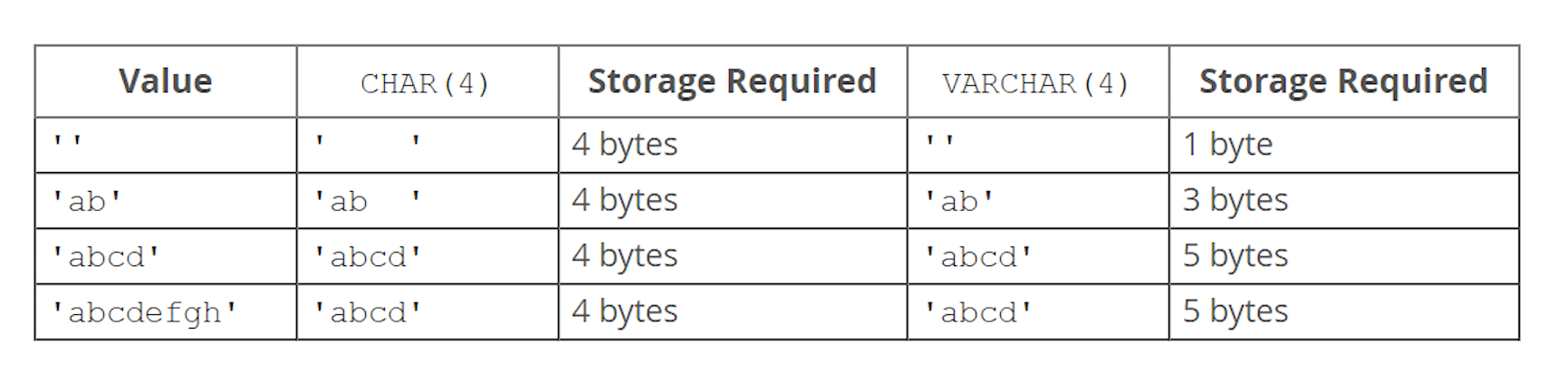Select the 'abcdefgh' value cell
This screenshot has height=392, width=1568.
[166, 312]
